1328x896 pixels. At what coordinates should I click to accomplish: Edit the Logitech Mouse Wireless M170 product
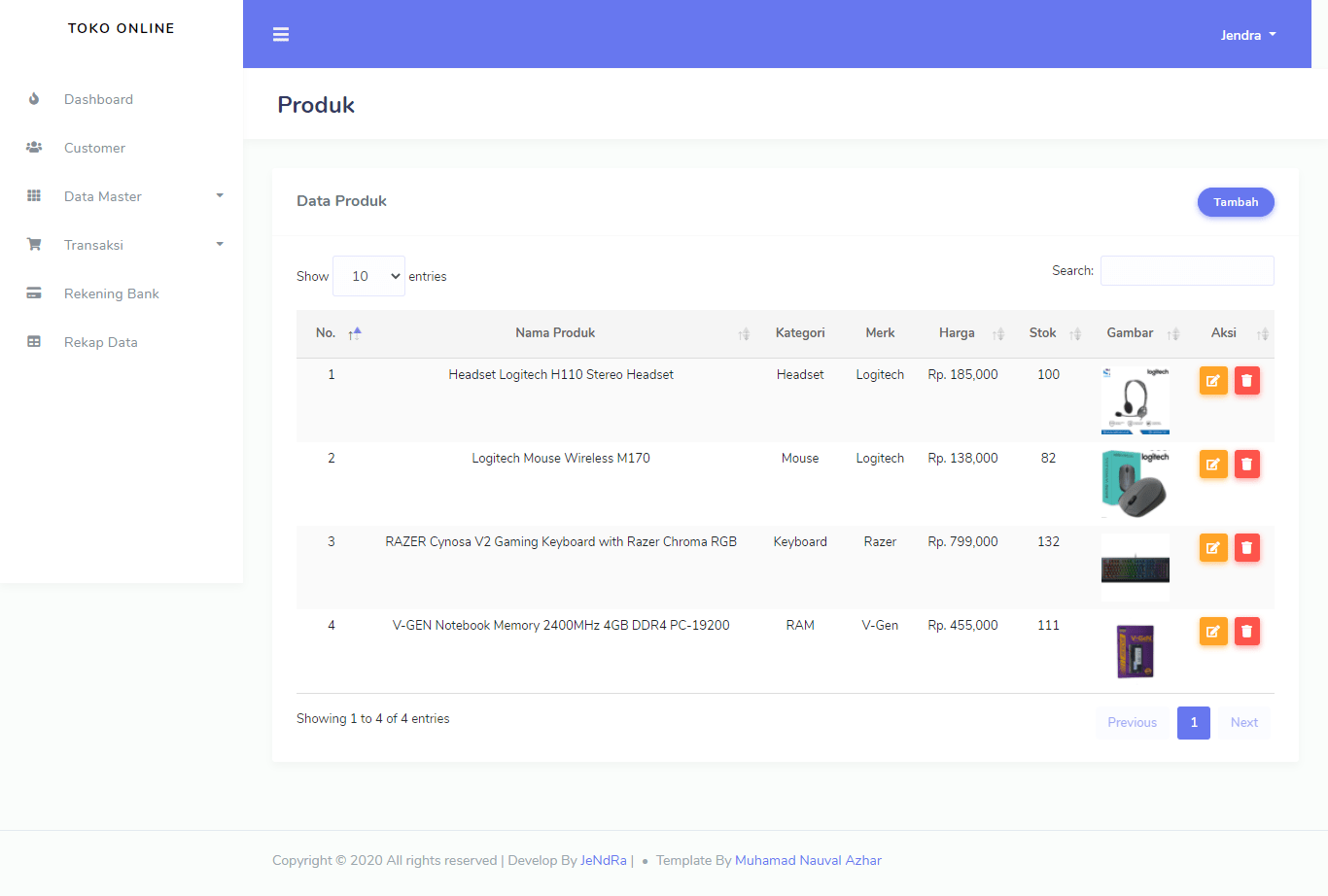1213,465
